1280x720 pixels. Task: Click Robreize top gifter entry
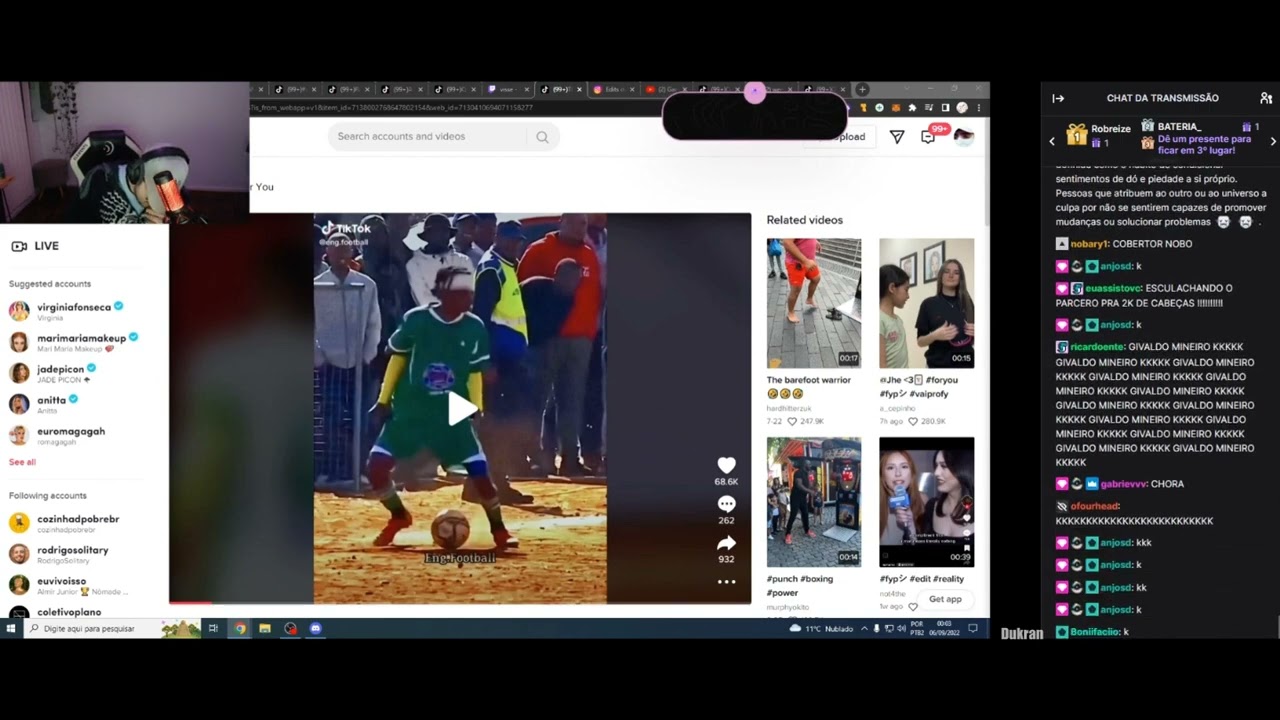click(1098, 135)
